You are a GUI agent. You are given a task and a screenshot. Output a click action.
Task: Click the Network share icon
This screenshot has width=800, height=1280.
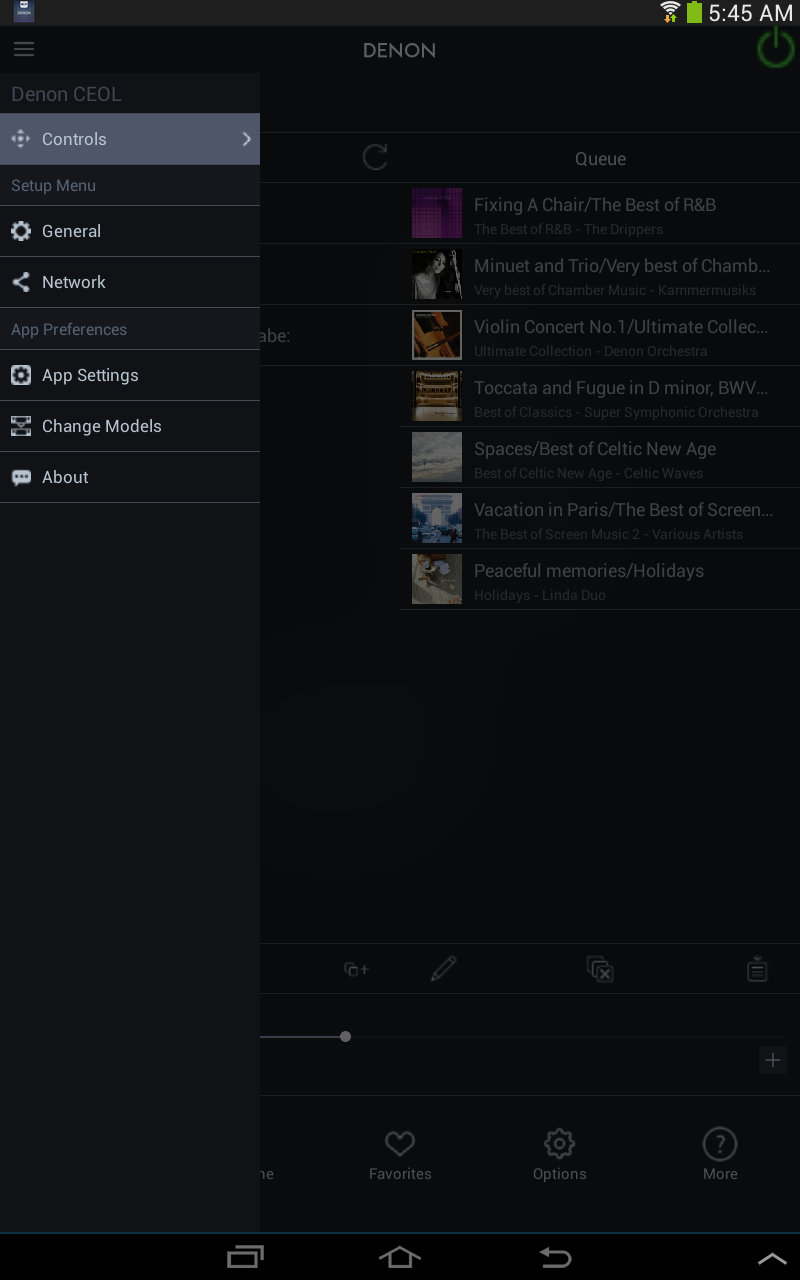tap(21, 282)
